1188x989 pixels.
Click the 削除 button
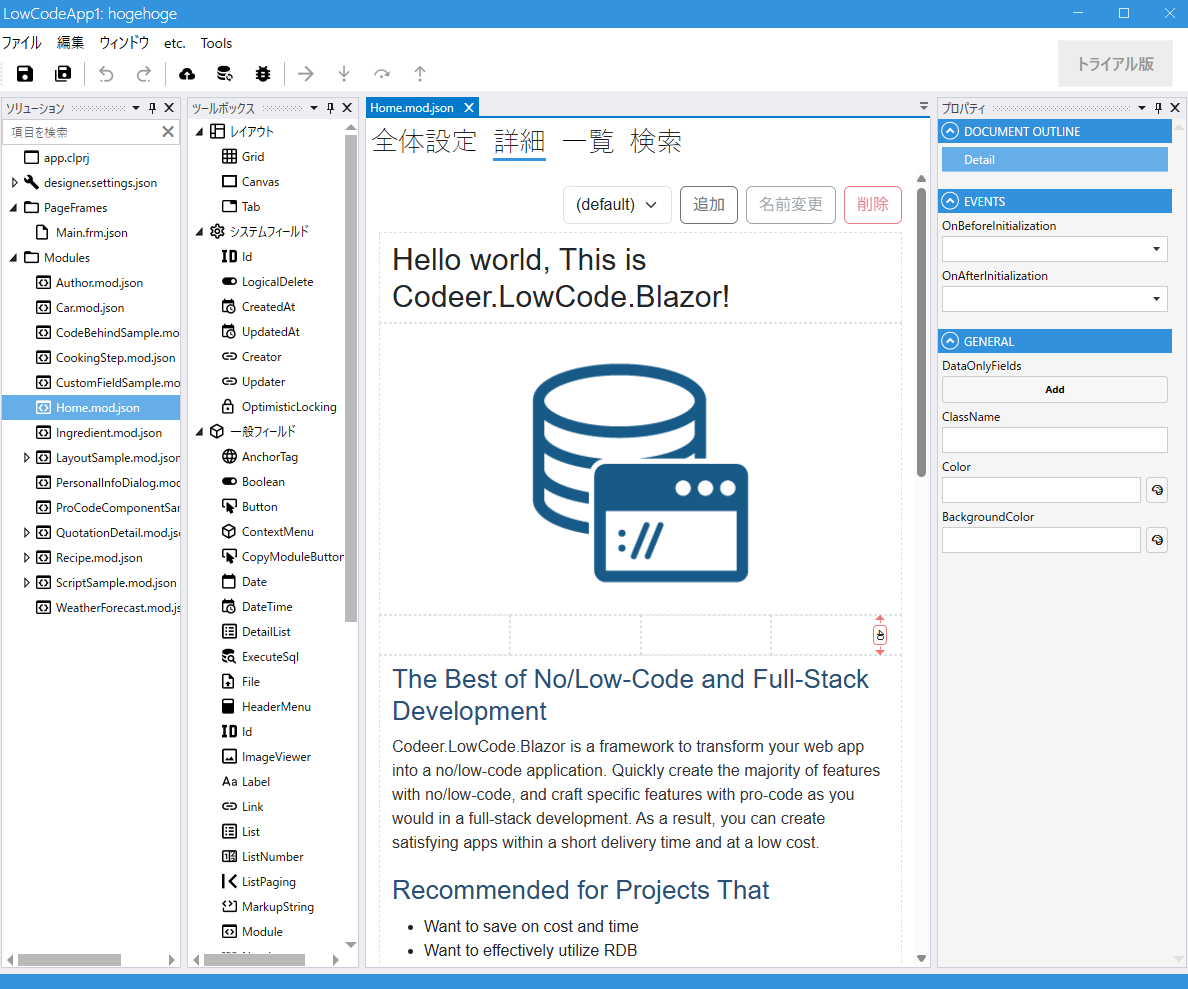(x=872, y=205)
